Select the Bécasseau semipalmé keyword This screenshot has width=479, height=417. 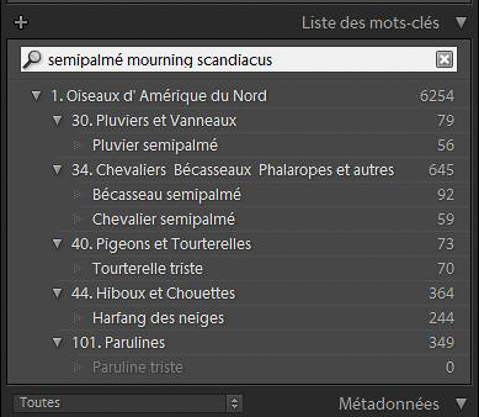[167, 194]
